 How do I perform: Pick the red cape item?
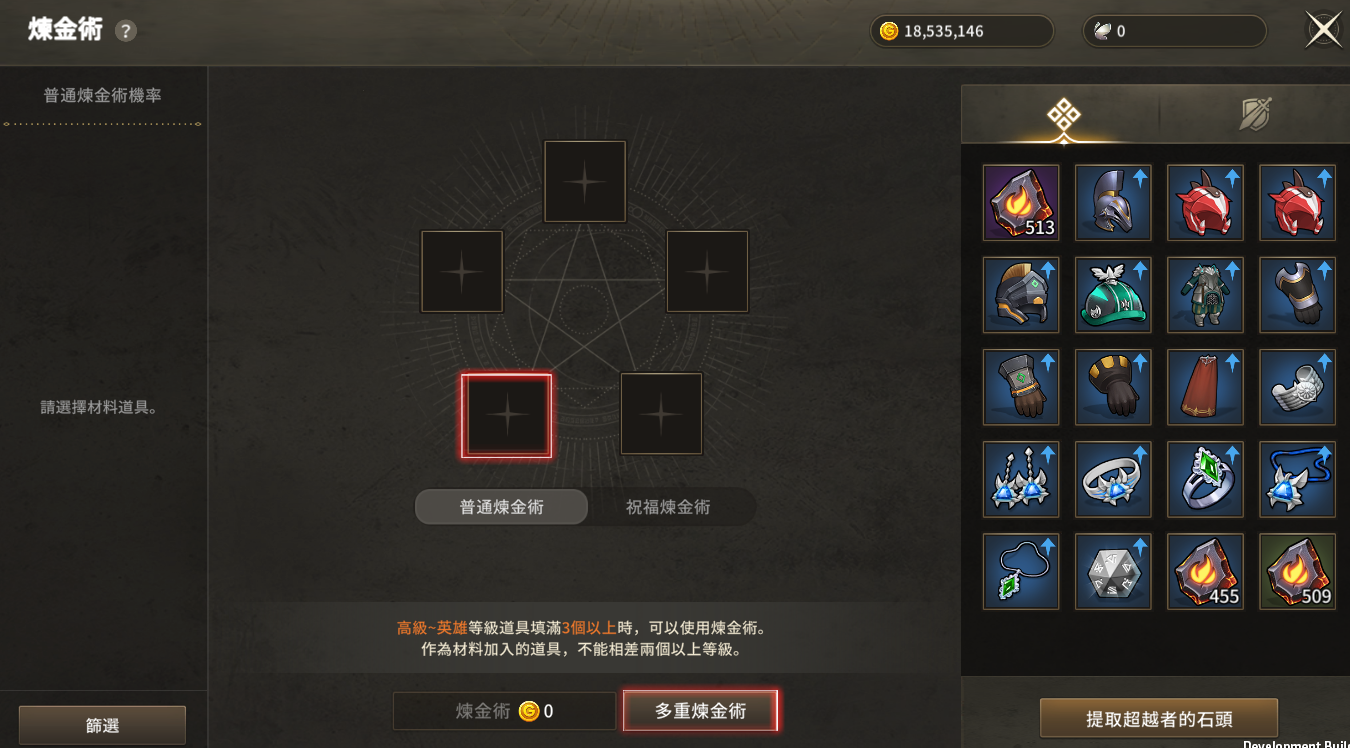coord(1205,387)
